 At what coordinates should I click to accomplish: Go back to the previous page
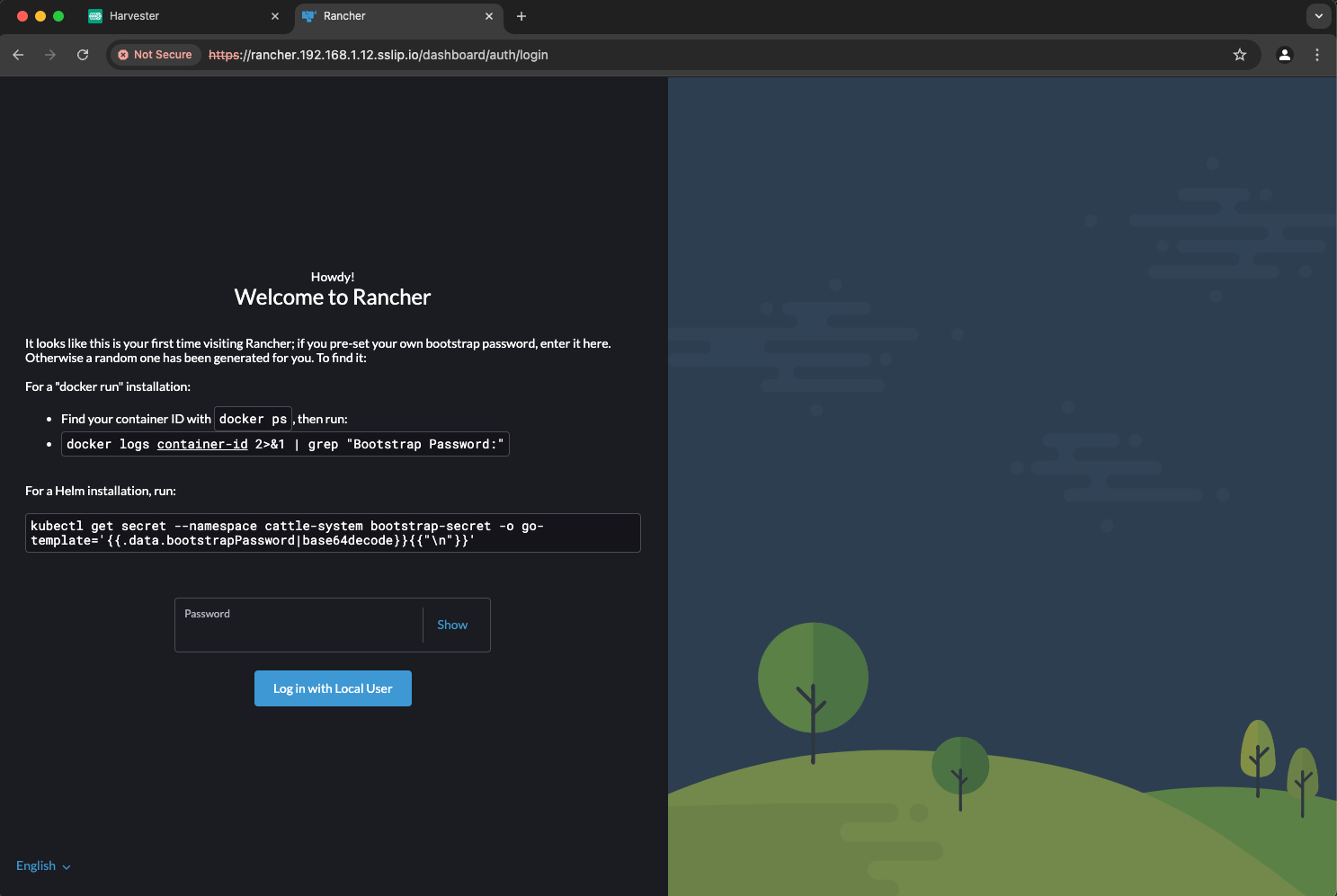click(x=18, y=55)
